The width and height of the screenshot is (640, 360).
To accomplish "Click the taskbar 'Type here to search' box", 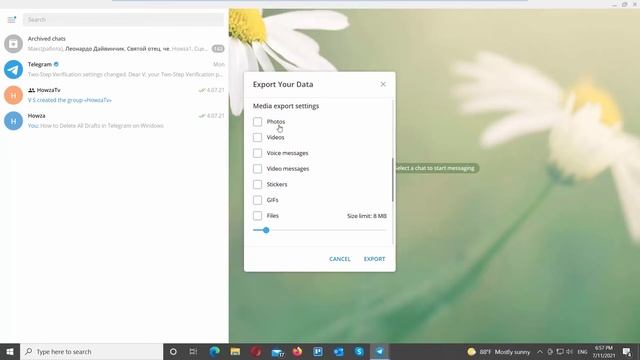I will [x=91, y=351].
